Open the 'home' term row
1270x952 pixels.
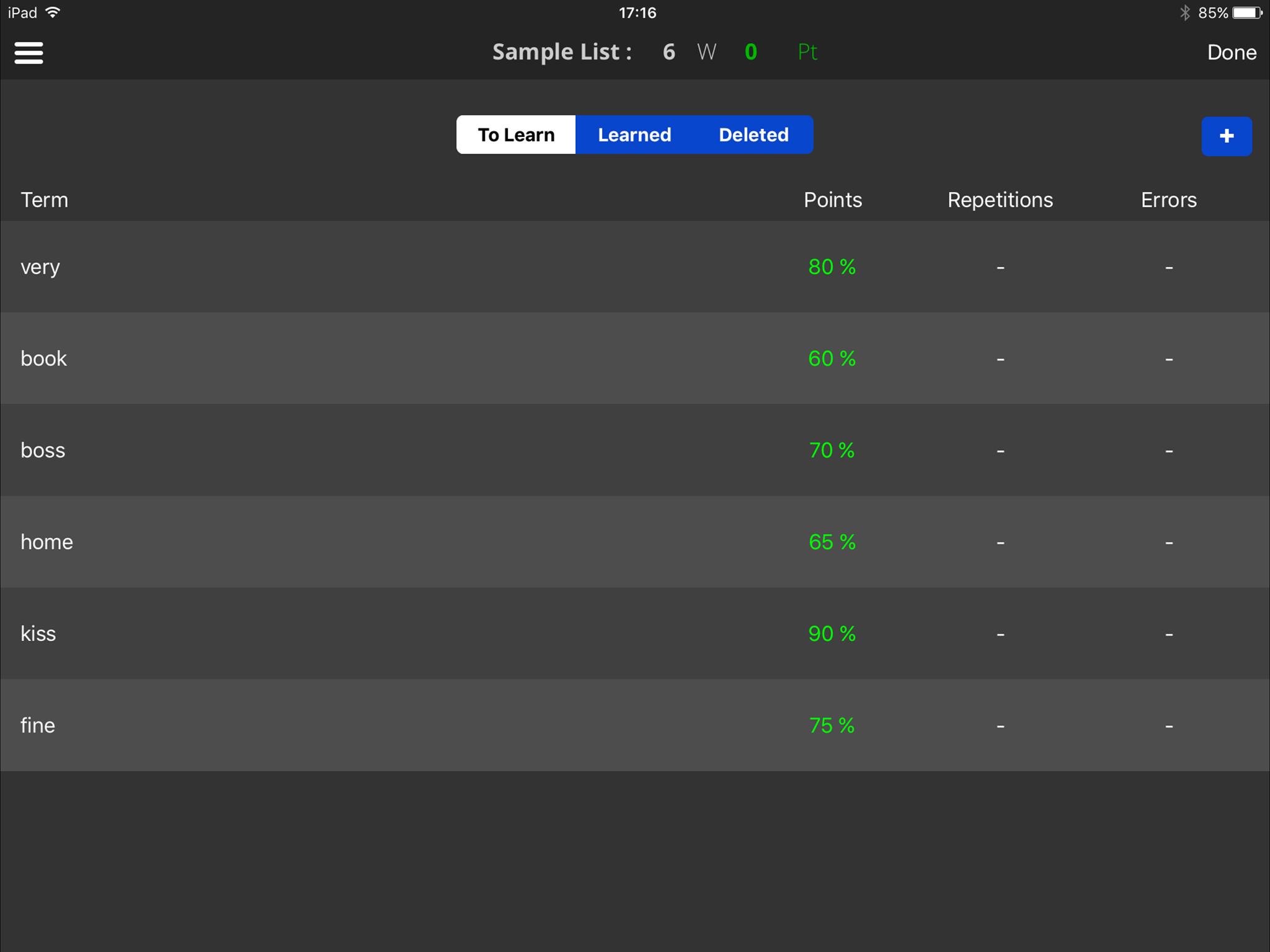[x=47, y=542]
